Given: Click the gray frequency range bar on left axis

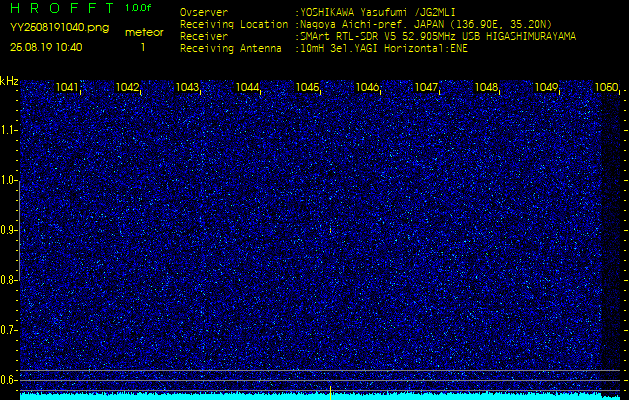Looking at the screenshot, I should click(19, 231).
